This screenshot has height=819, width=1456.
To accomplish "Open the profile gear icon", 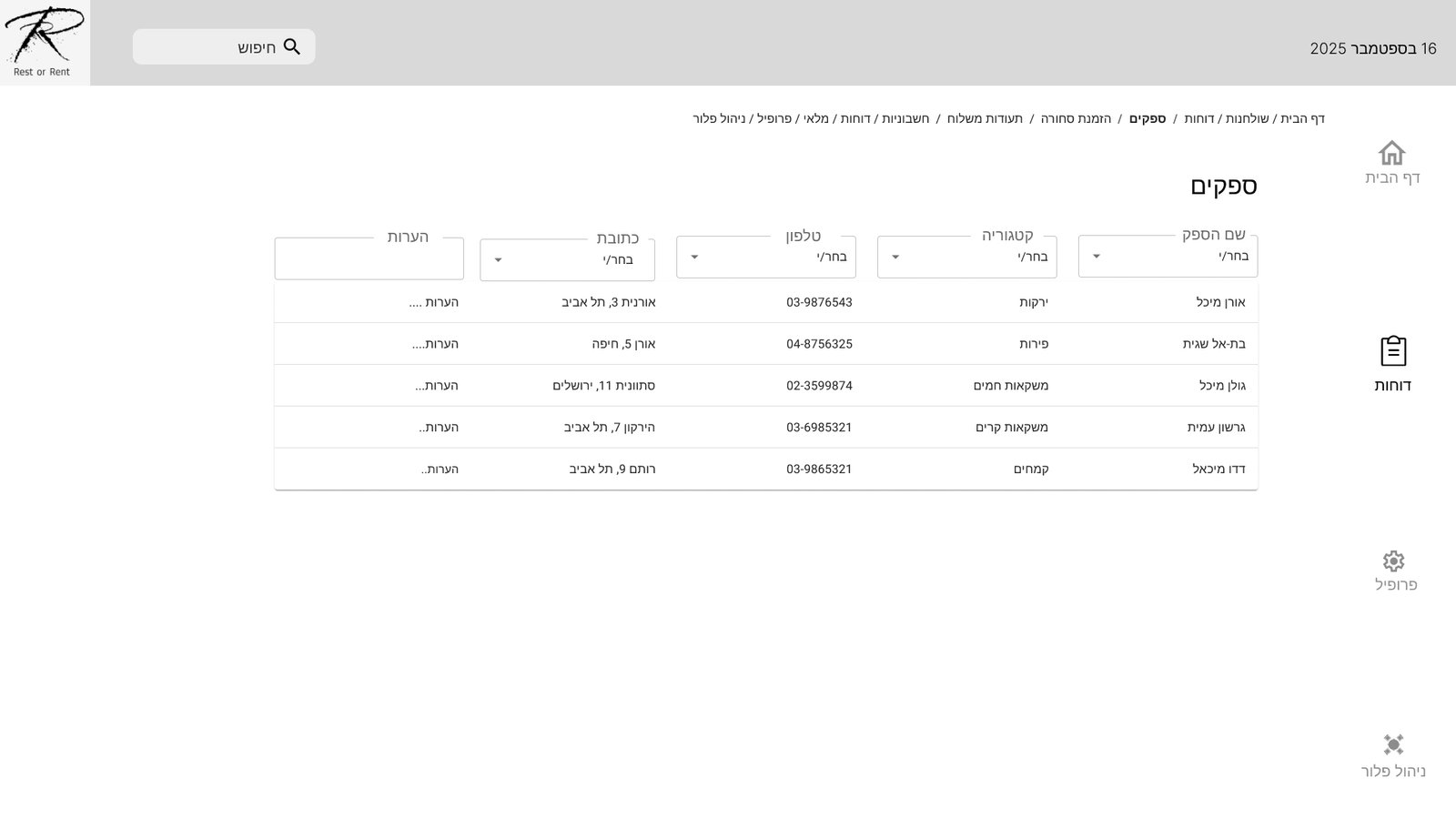I will pyautogui.click(x=1393, y=561).
